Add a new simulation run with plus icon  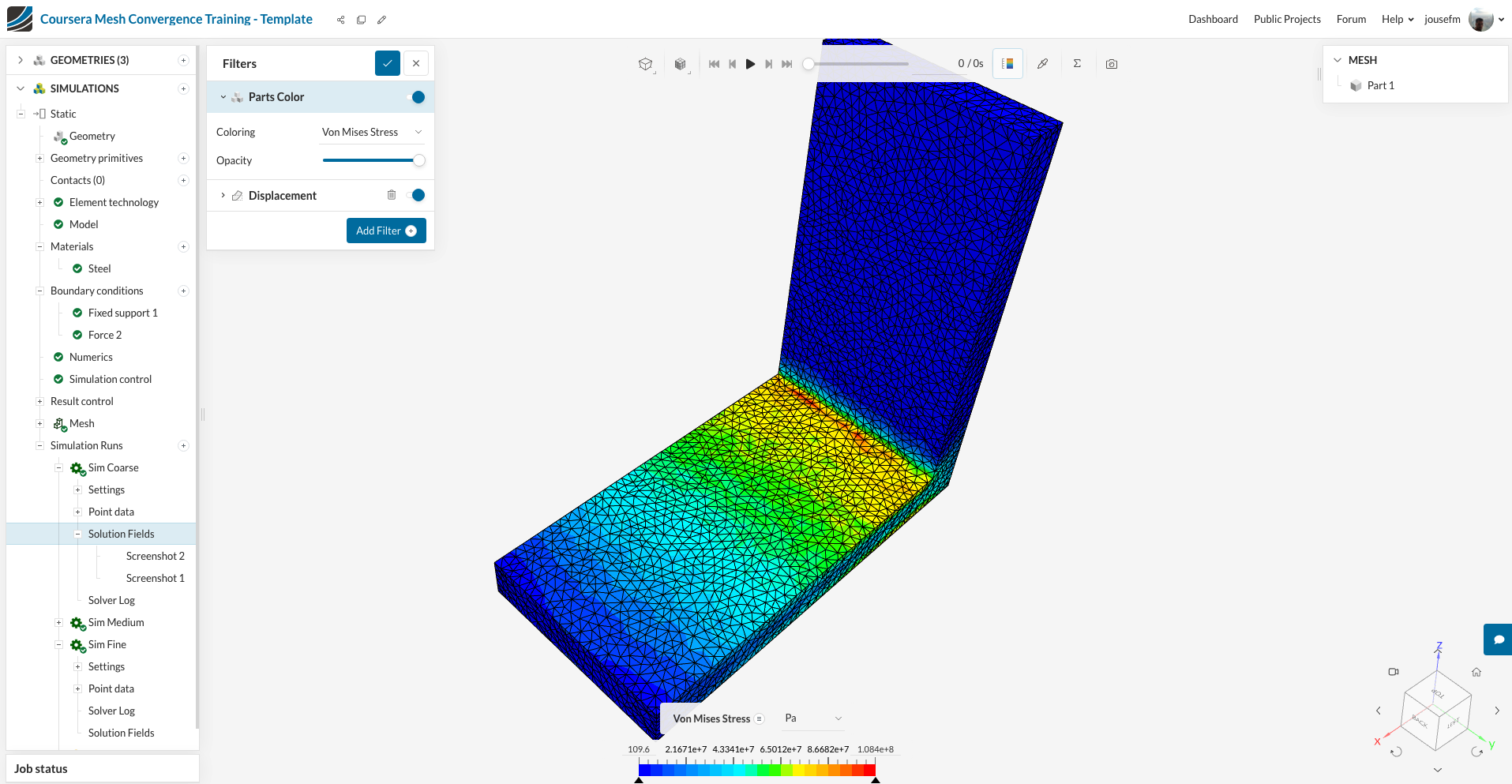pyautogui.click(x=183, y=445)
